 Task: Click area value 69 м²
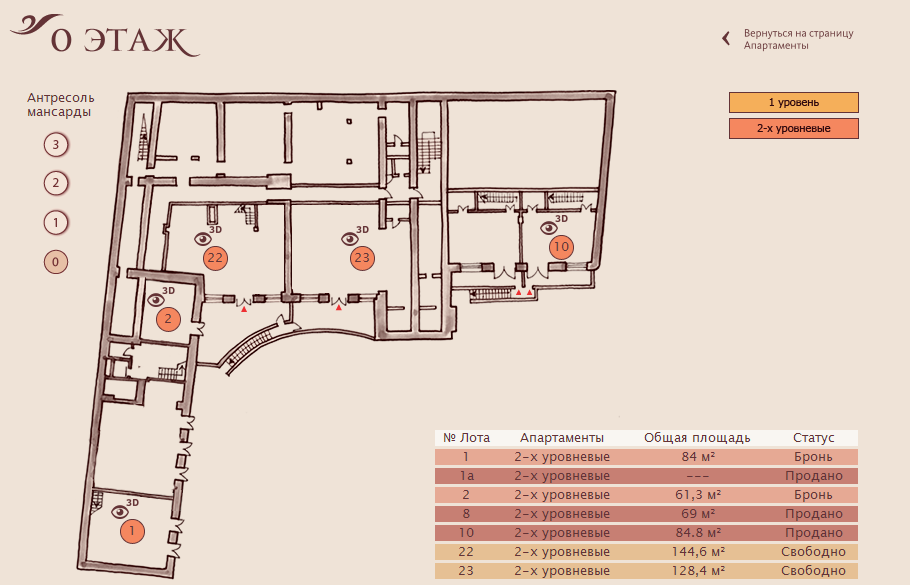[698, 514]
